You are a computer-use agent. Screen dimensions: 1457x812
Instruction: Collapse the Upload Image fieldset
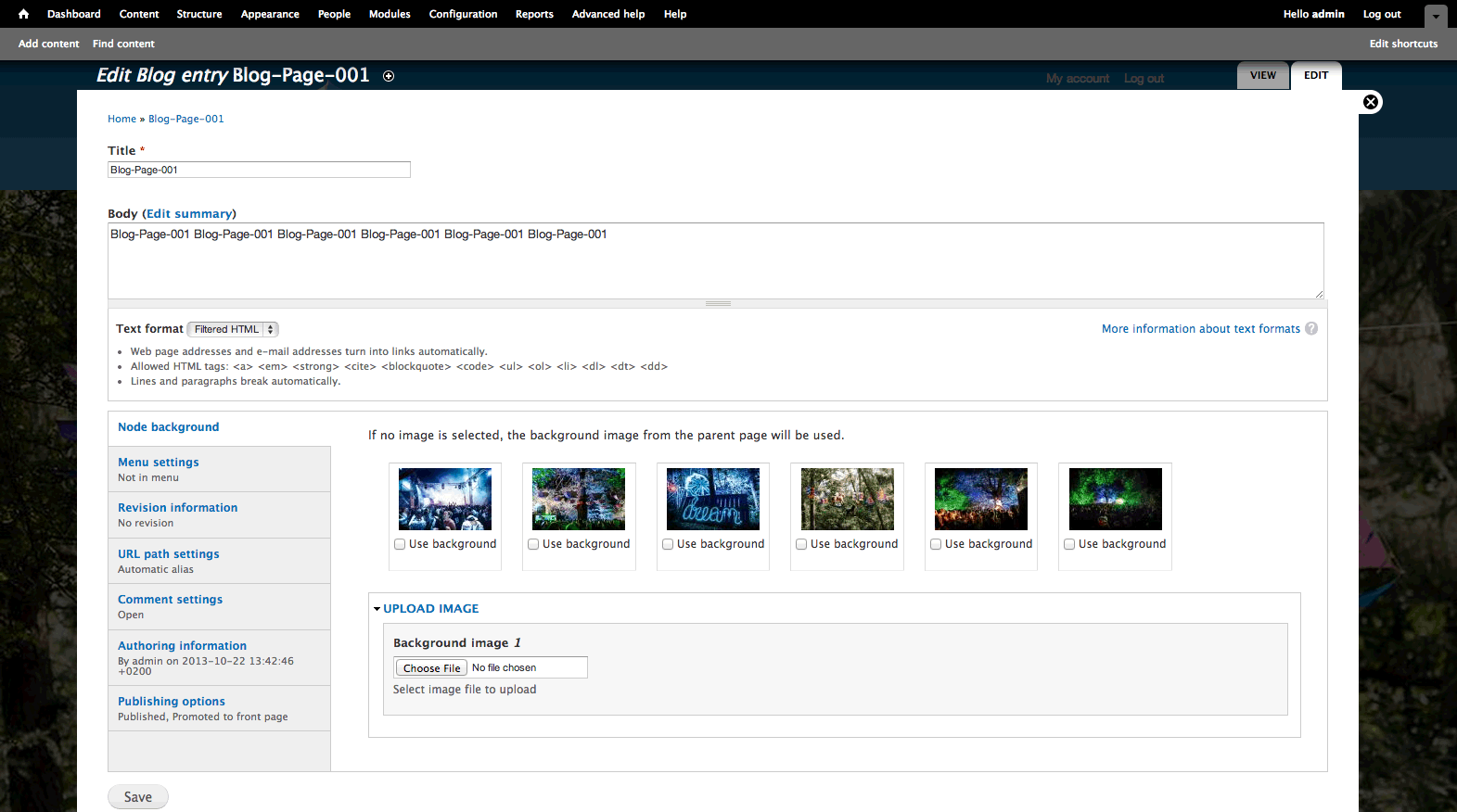(430, 608)
